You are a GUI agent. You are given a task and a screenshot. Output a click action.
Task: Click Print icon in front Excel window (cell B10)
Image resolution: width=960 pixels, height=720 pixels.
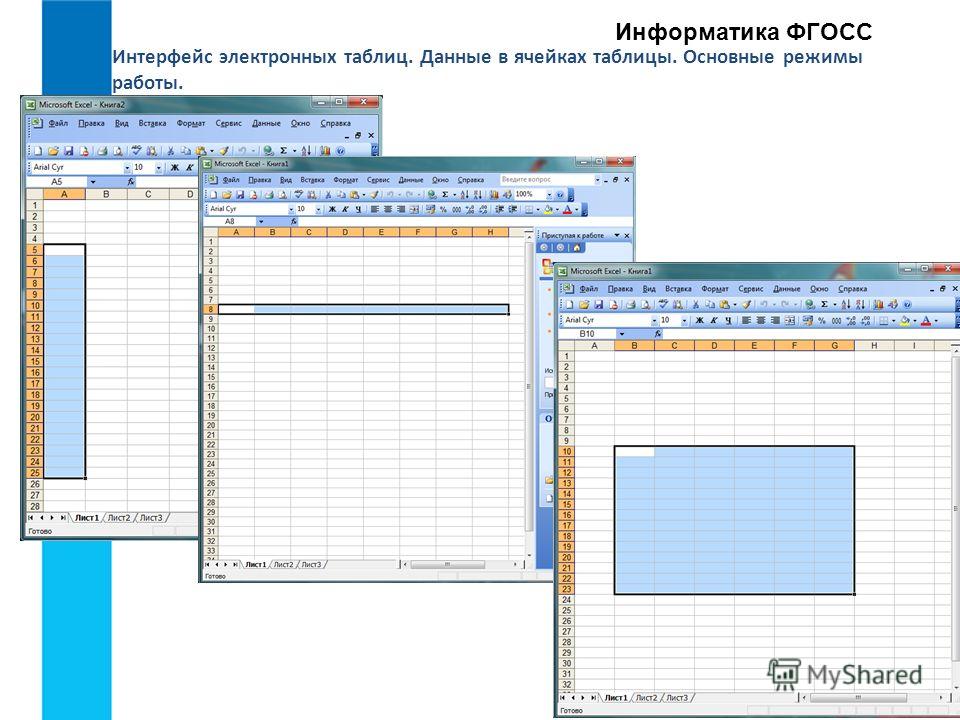pyautogui.click(x=631, y=304)
